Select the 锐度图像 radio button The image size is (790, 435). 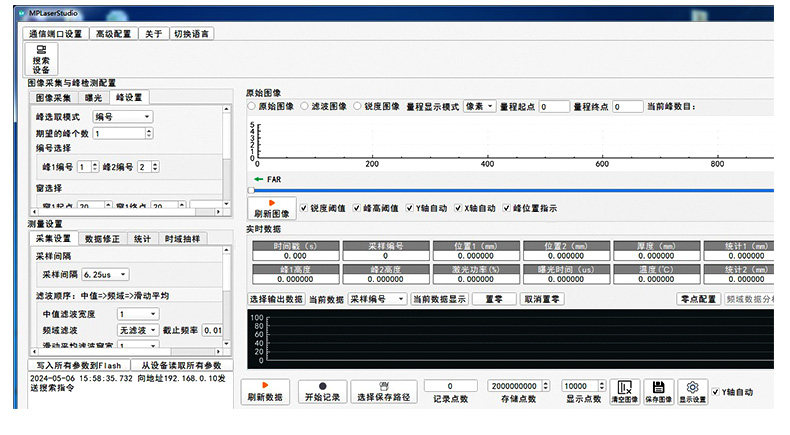[x=357, y=106]
